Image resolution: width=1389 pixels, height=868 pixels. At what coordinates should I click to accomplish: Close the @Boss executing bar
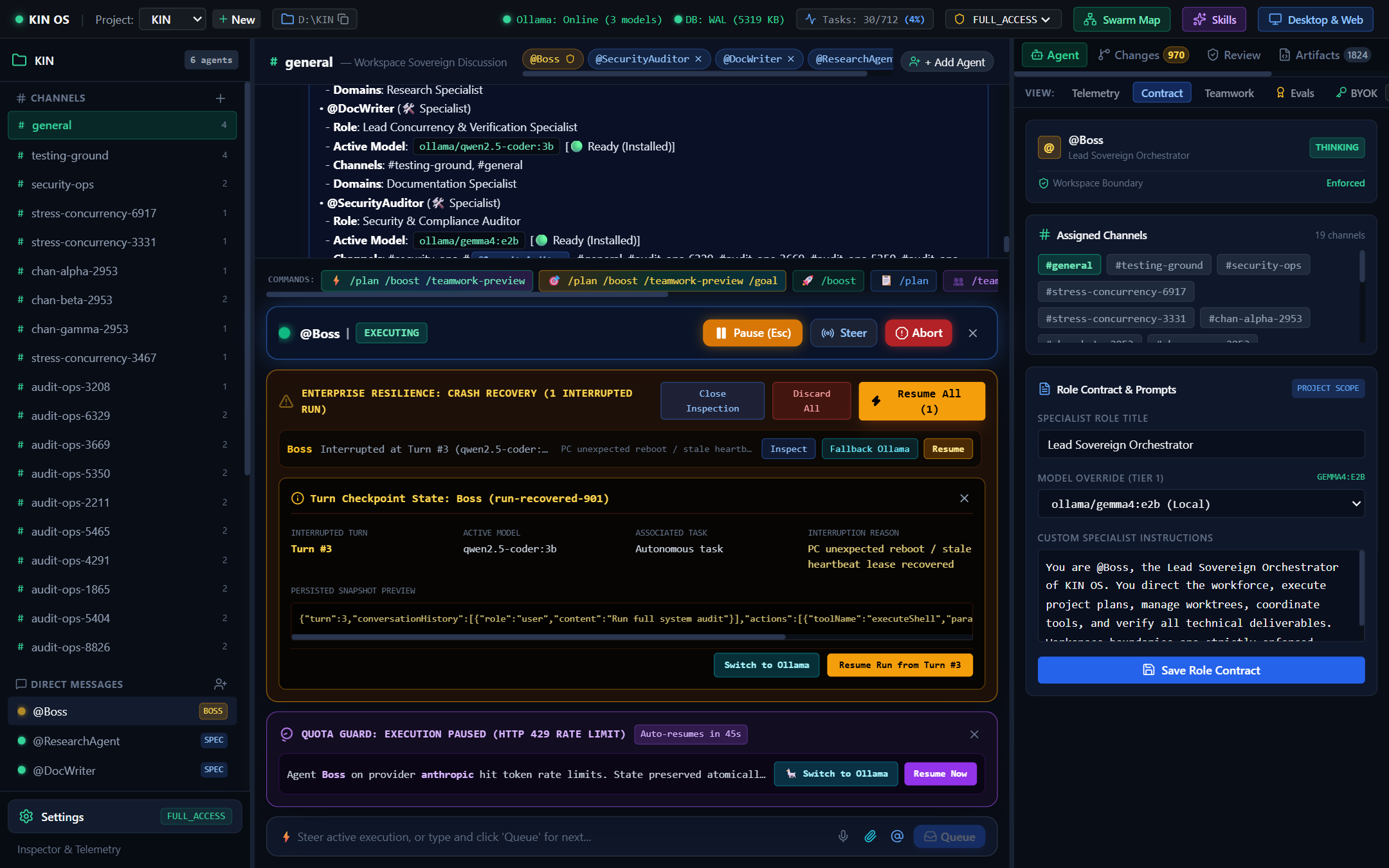[973, 333]
